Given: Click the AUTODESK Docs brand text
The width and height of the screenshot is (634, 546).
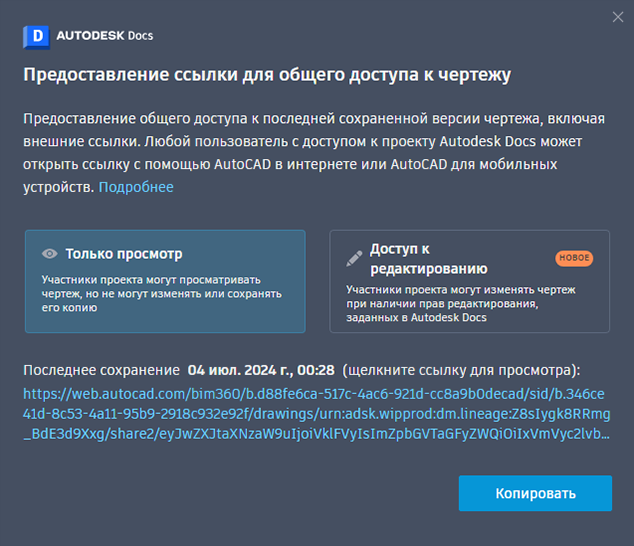Looking at the screenshot, I should 105,36.
